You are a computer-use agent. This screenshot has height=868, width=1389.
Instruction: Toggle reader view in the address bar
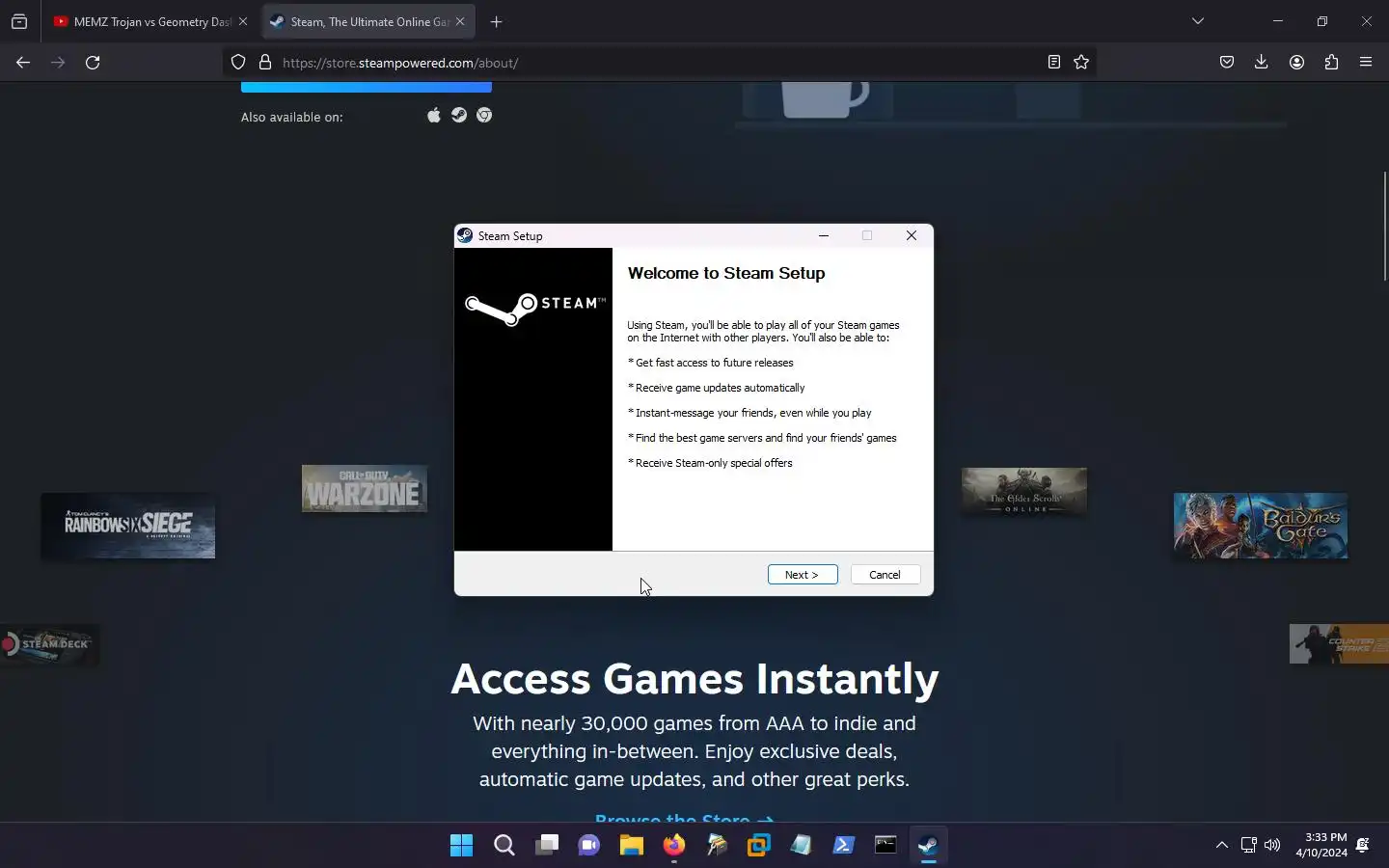pyautogui.click(x=1053, y=63)
